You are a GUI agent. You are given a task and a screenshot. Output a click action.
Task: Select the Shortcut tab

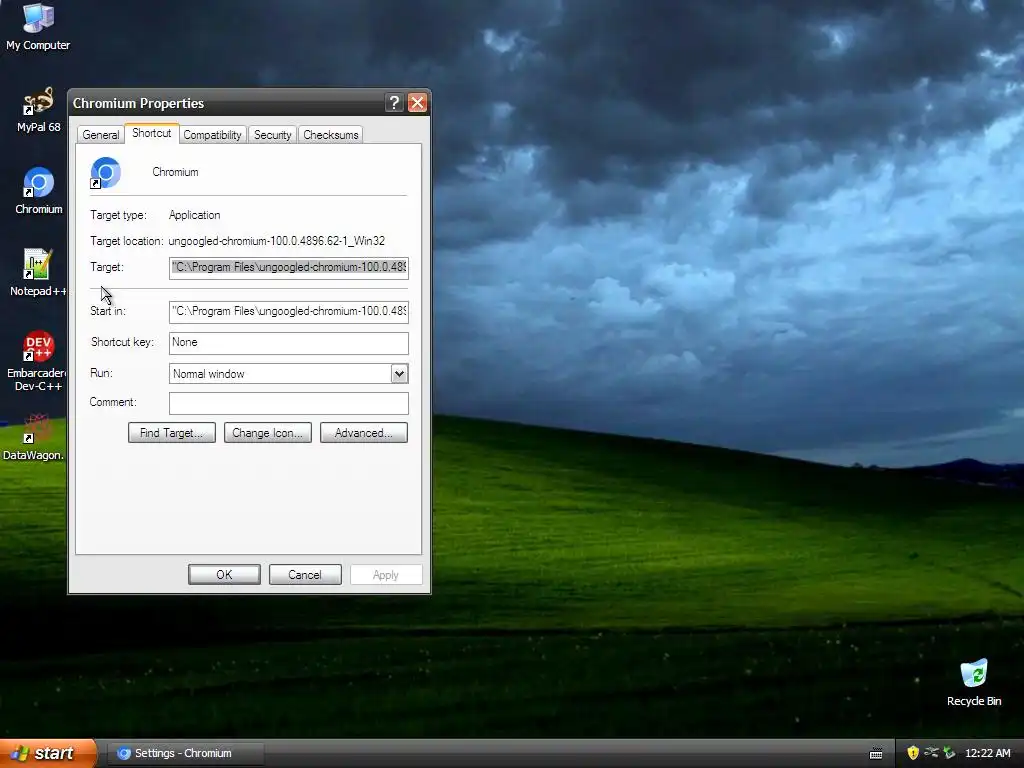pyautogui.click(x=152, y=133)
